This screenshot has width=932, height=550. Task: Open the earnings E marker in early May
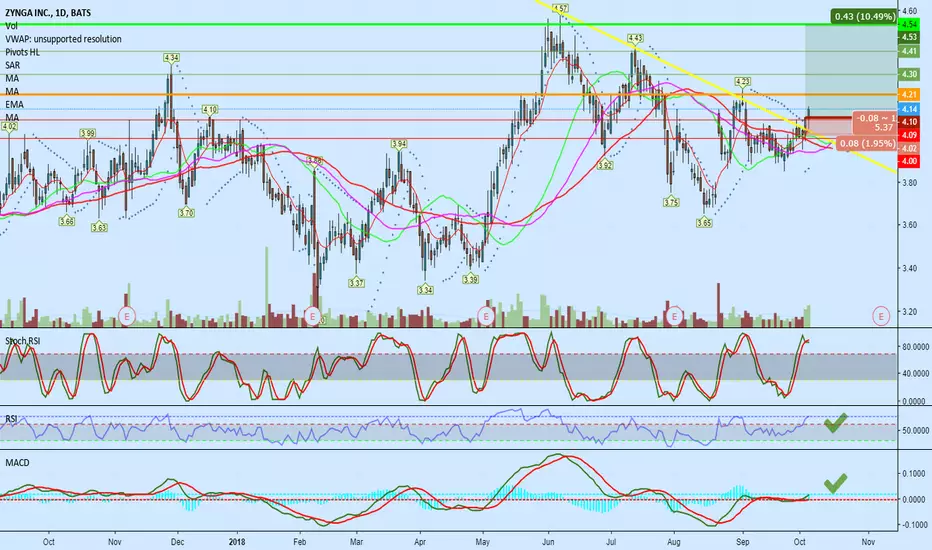point(486,316)
